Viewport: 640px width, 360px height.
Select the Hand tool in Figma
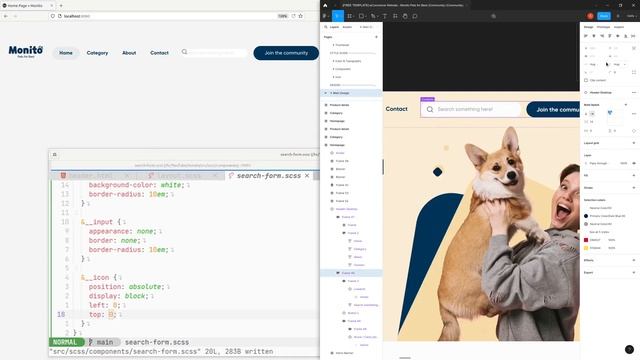[405, 16]
